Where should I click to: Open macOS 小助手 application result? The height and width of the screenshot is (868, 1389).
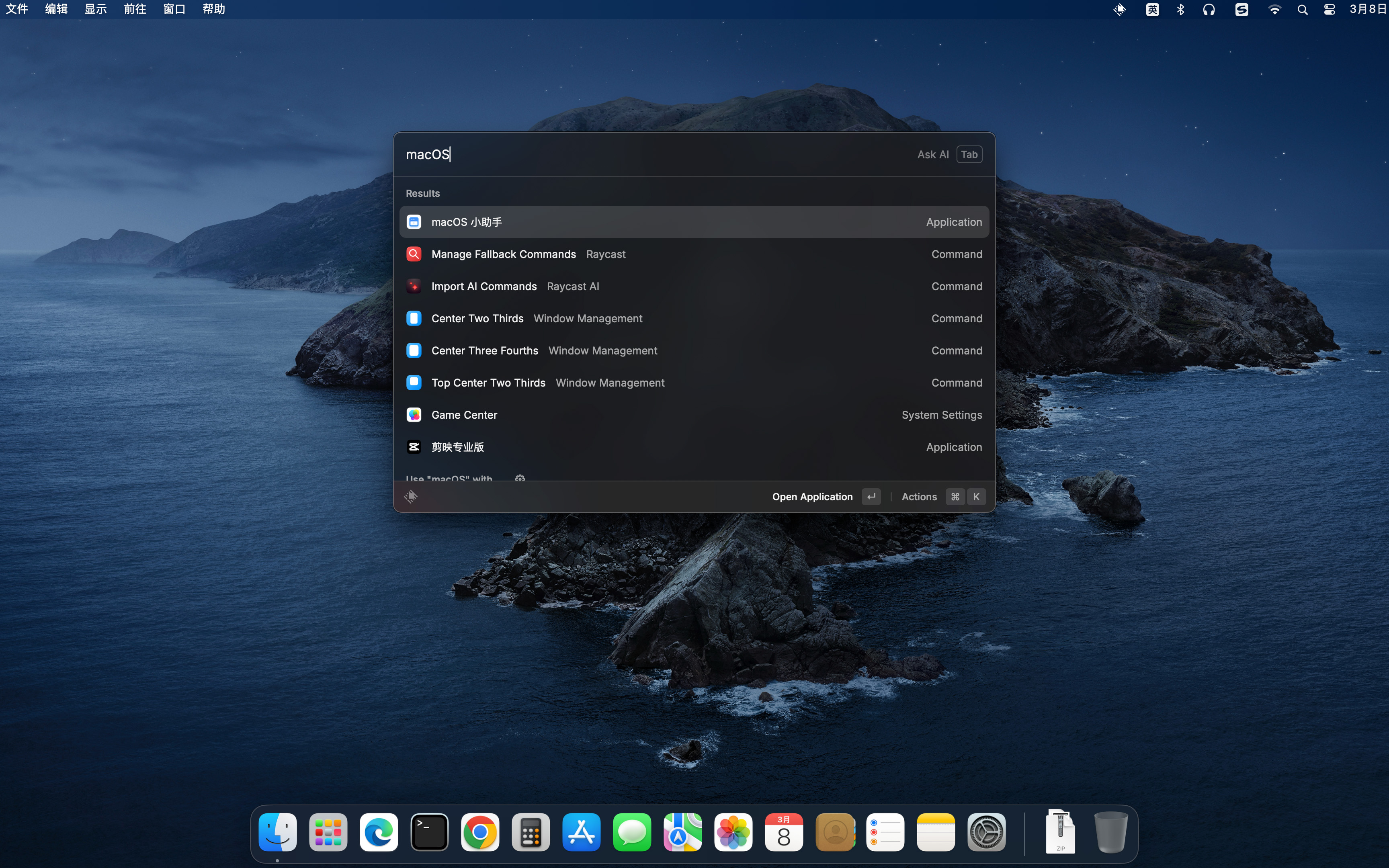(x=694, y=221)
